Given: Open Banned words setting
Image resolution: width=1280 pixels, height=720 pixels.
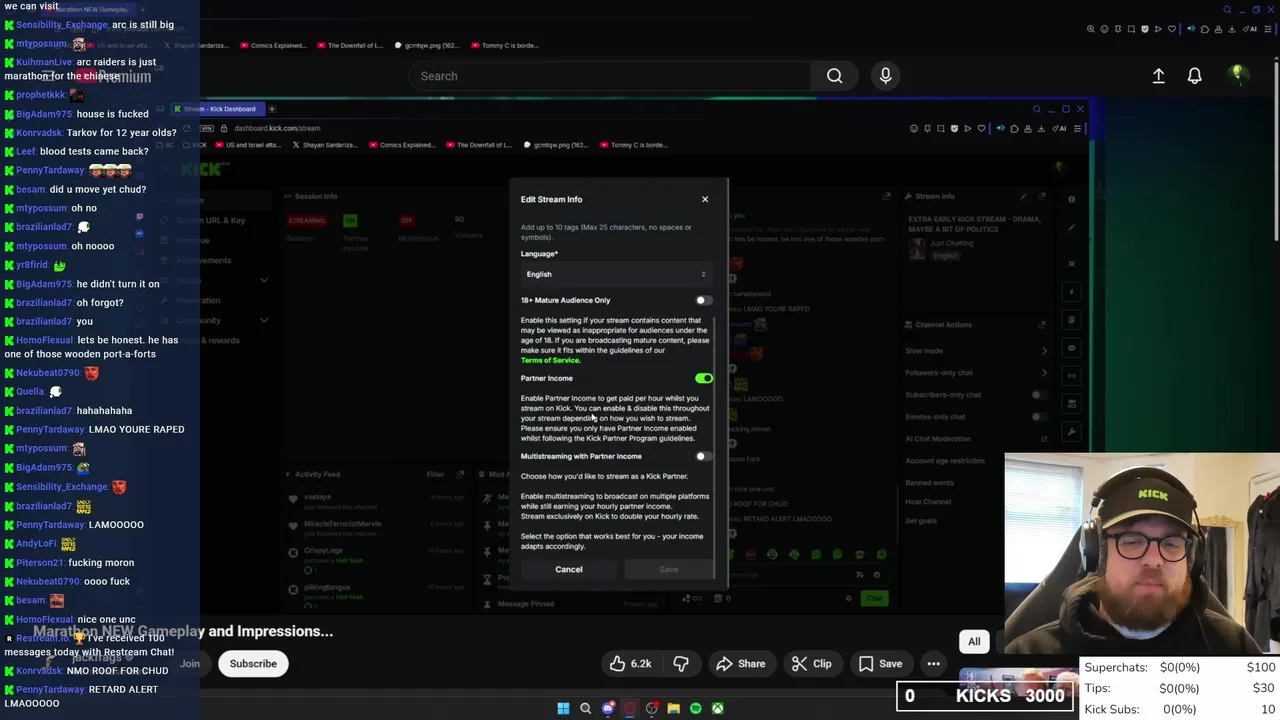Looking at the screenshot, I should pyautogui.click(x=929, y=483).
